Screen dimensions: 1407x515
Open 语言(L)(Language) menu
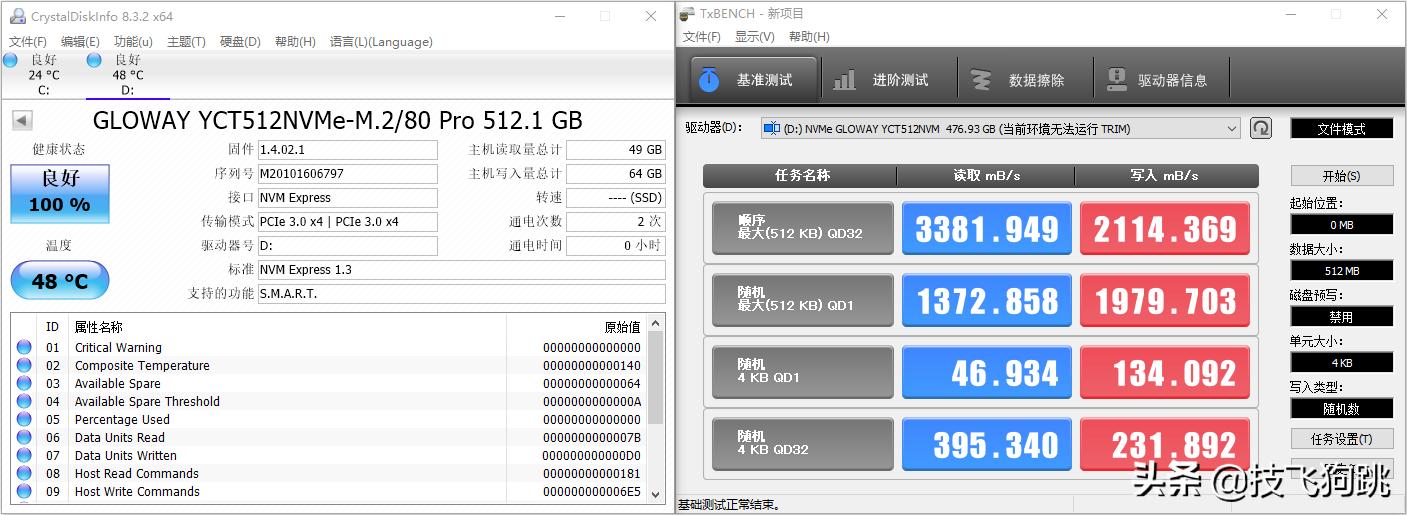point(381,42)
